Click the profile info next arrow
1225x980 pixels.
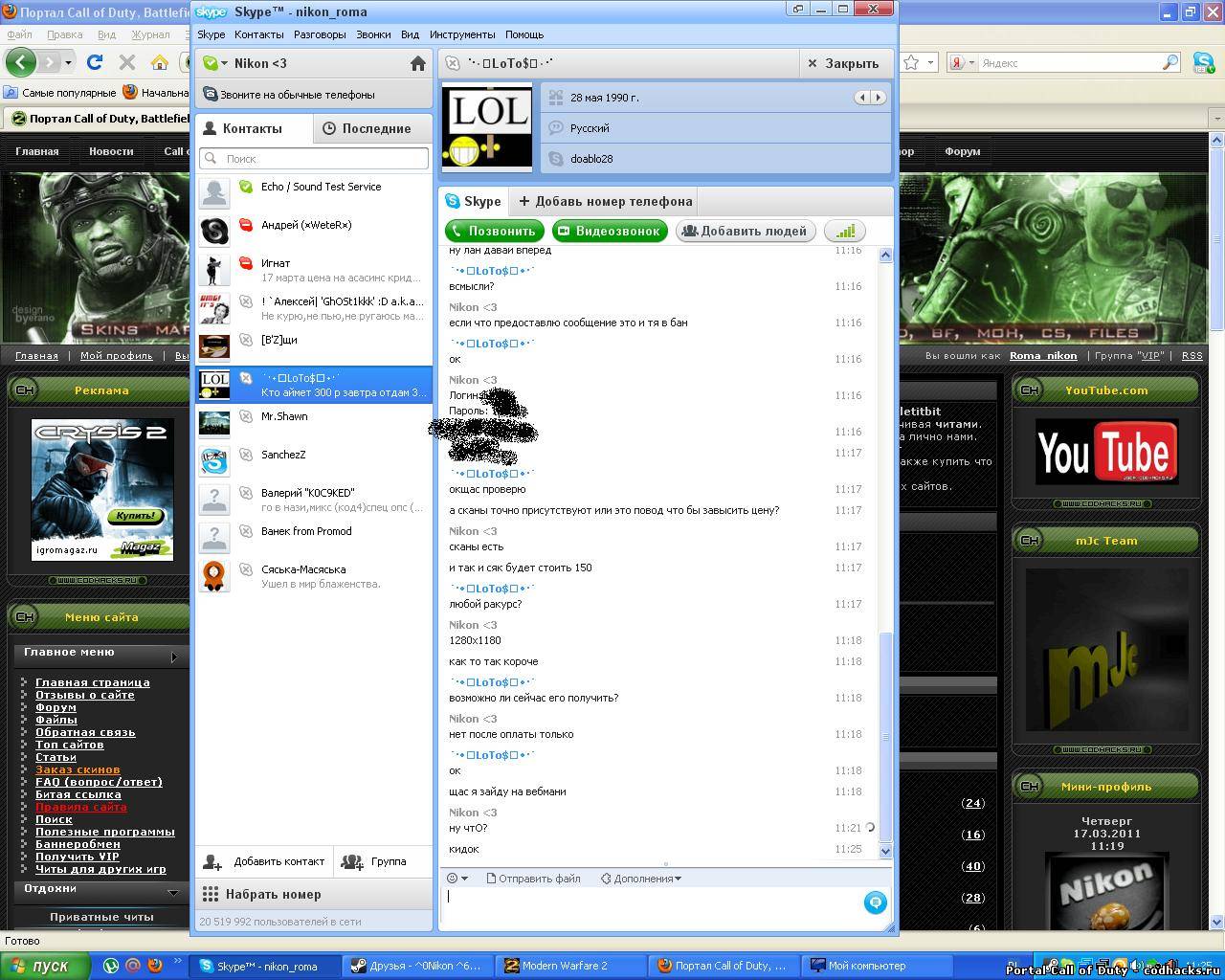(x=878, y=98)
